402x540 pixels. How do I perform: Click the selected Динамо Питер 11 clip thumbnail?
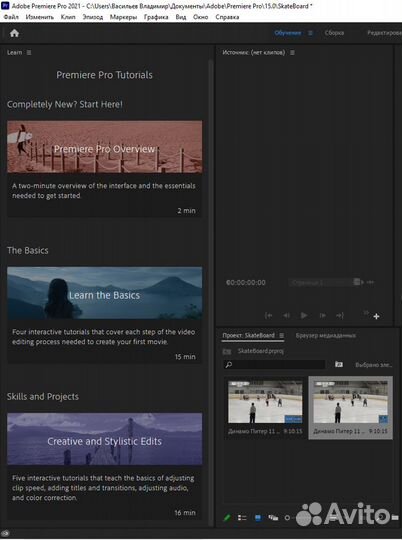[x=350, y=402]
